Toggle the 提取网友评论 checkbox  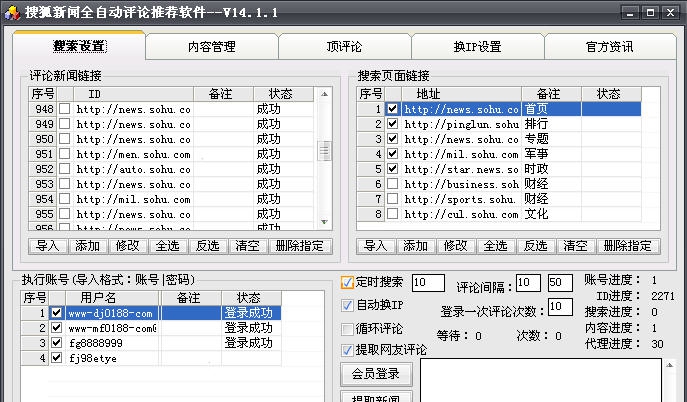347,350
